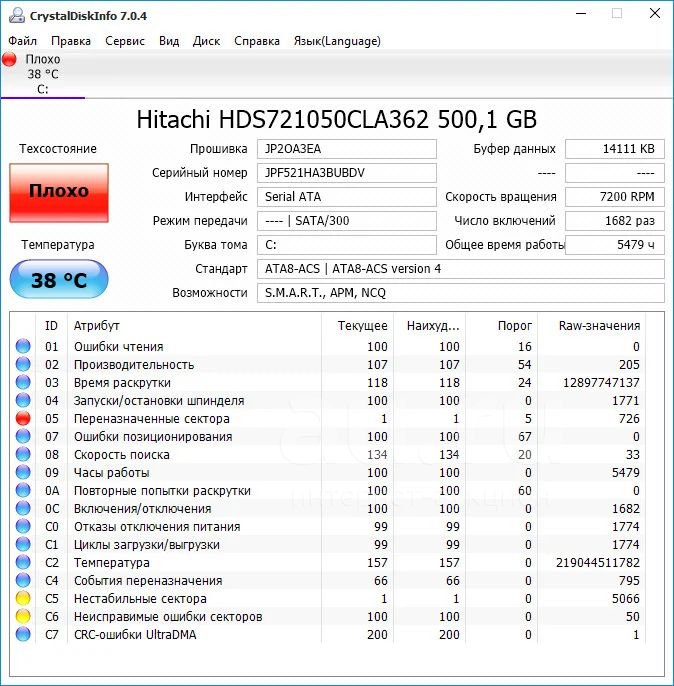
Task: Click status icon for 04 Запуски/остановки шпинделя
Action: coord(23,400)
